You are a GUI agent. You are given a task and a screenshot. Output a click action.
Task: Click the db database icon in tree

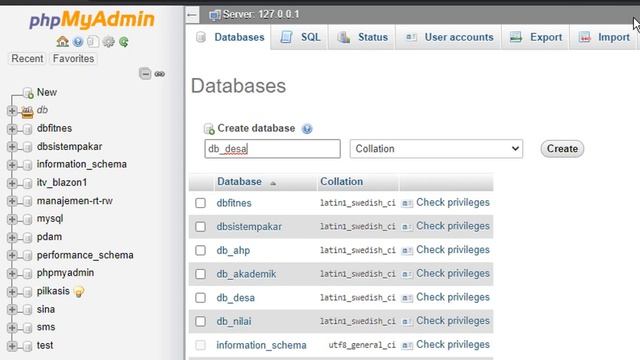pyautogui.click(x=27, y=111)
